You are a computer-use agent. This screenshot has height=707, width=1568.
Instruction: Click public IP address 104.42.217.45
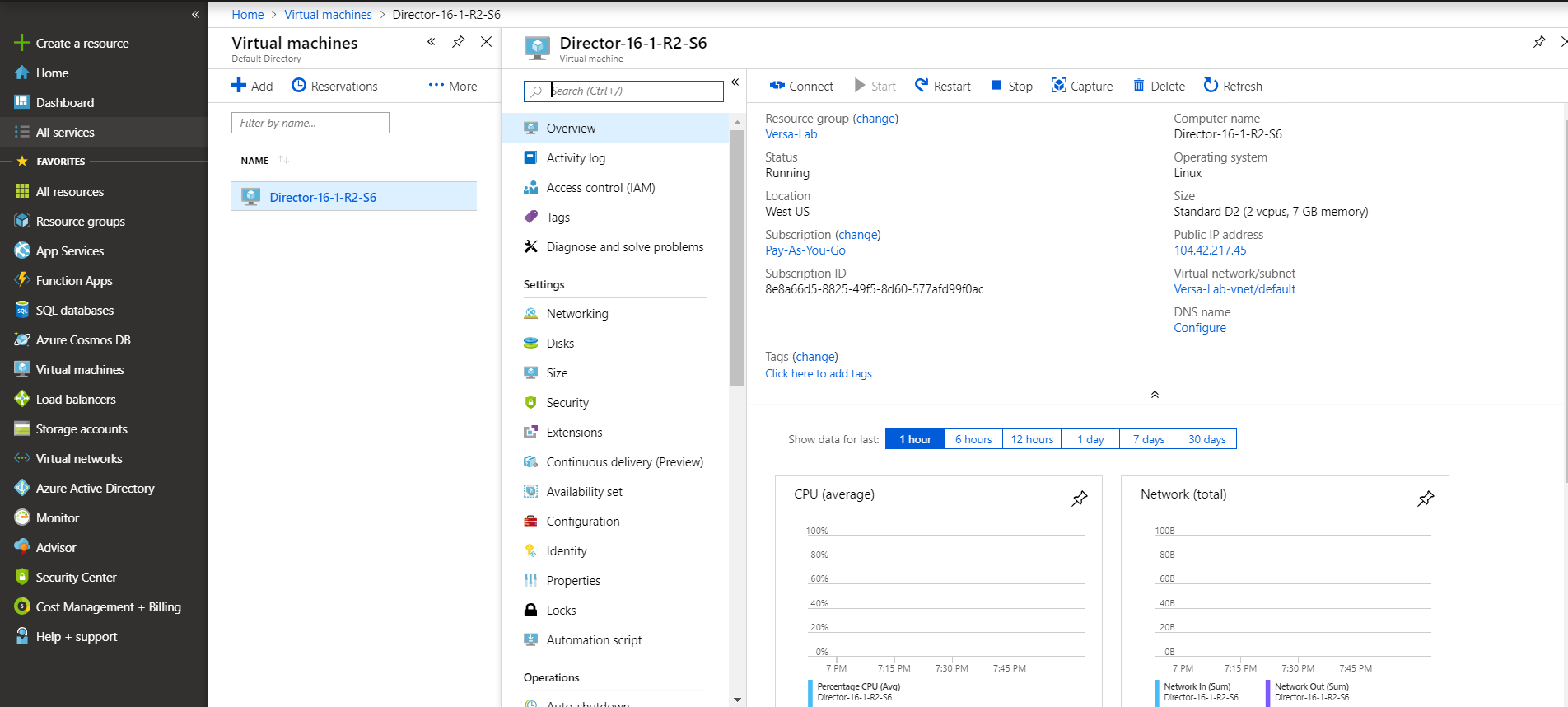coord(1210,250)
